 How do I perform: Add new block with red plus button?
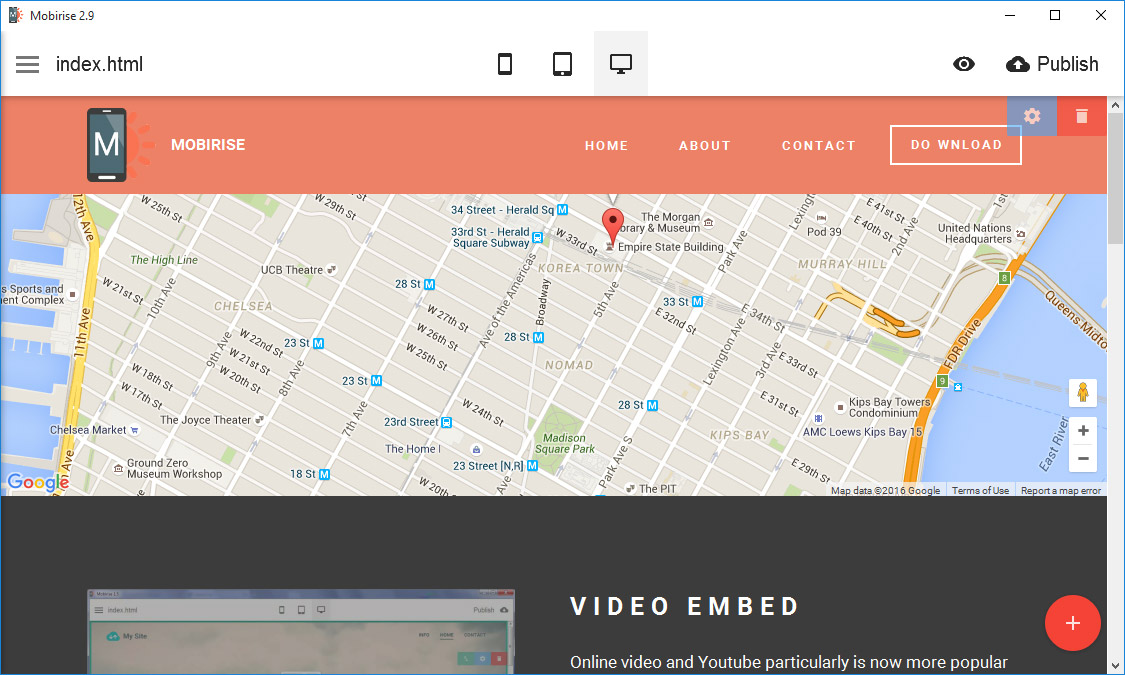1073,623
